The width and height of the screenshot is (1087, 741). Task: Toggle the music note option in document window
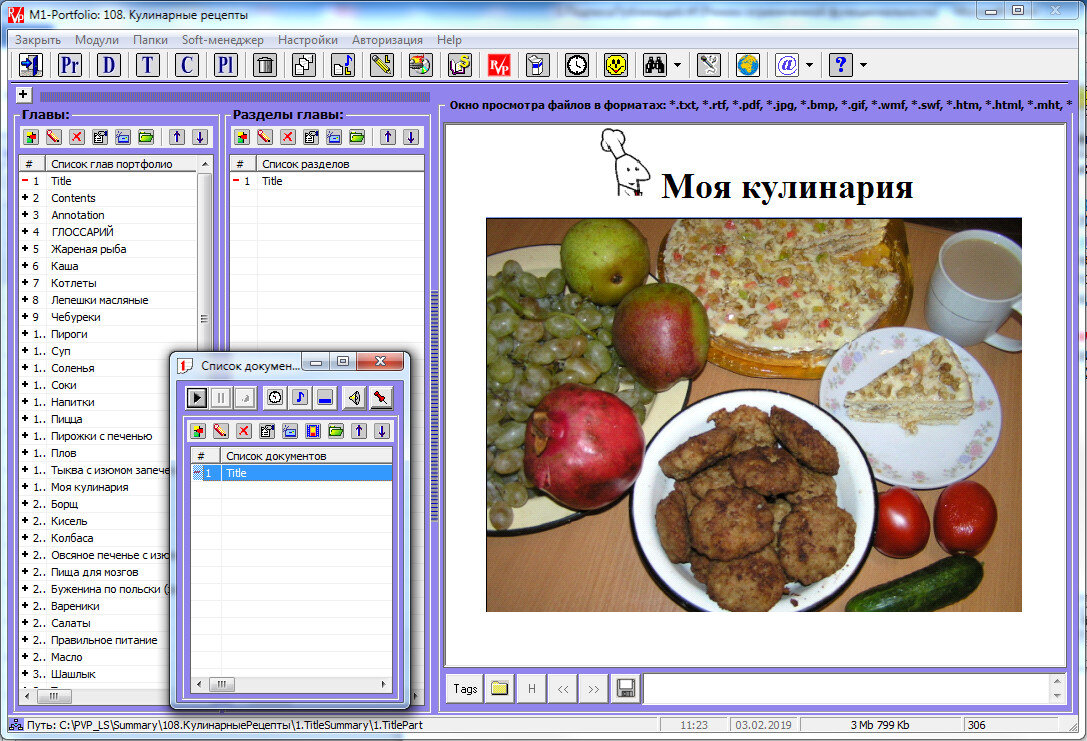coord(299,397)
